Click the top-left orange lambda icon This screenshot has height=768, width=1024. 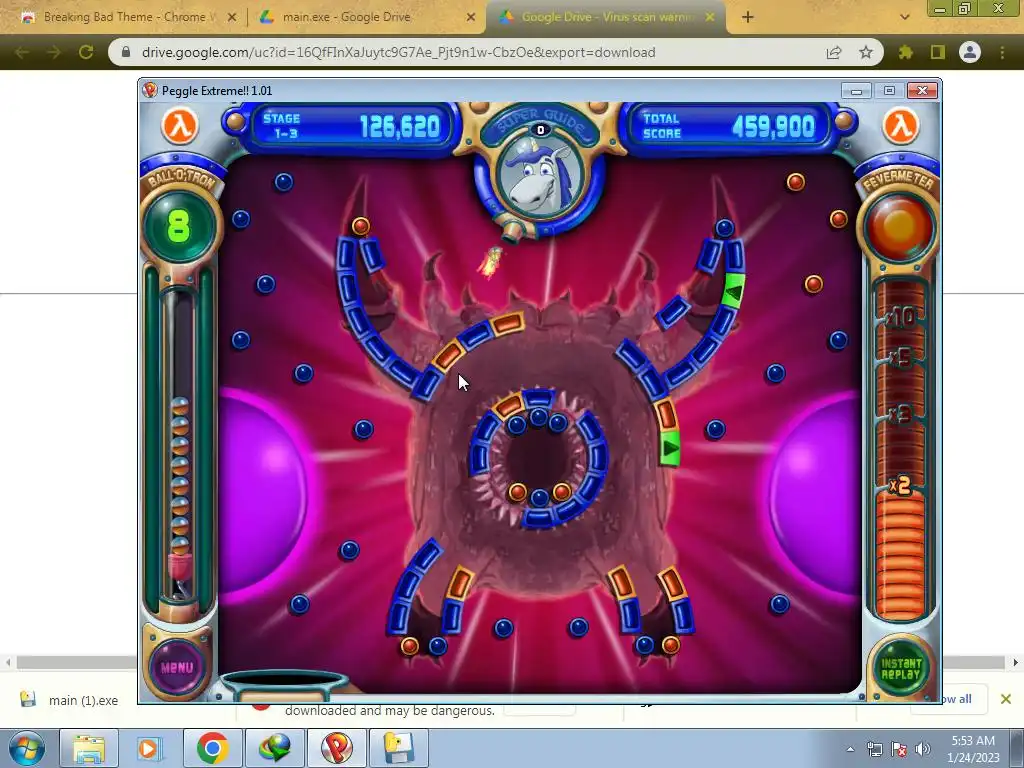(180, 125)
